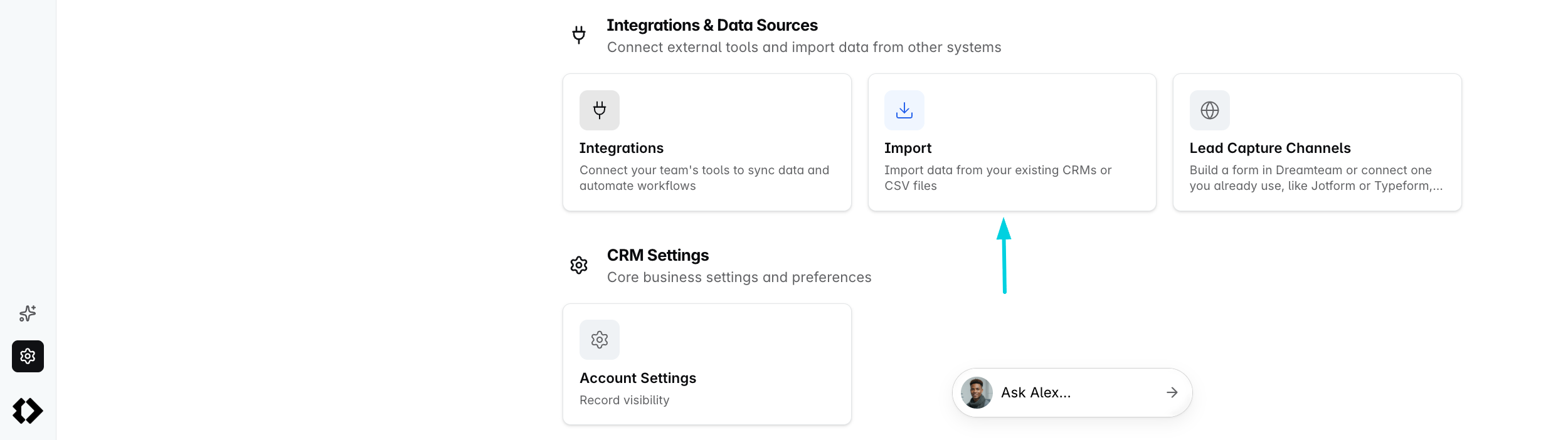Click the download icon in Import card
This screenshot has width=1568, height=440.
tap(904, 110)
